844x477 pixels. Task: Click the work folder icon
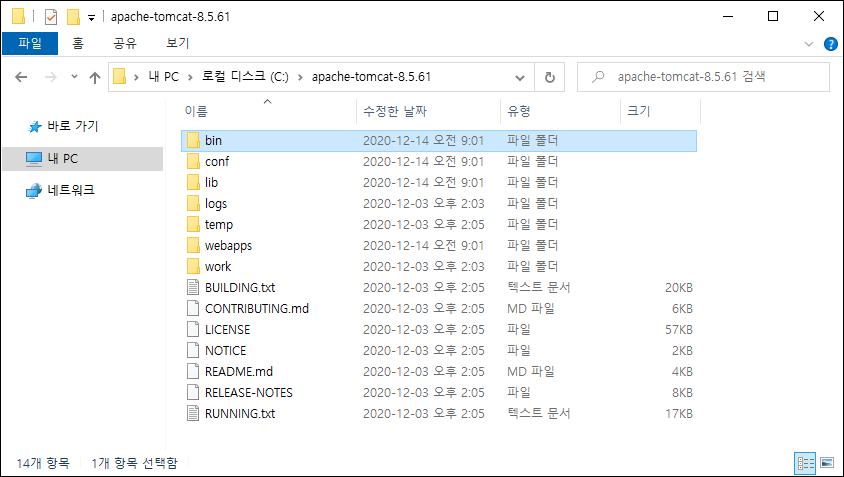pyautogui.click(x=193, y=266)
